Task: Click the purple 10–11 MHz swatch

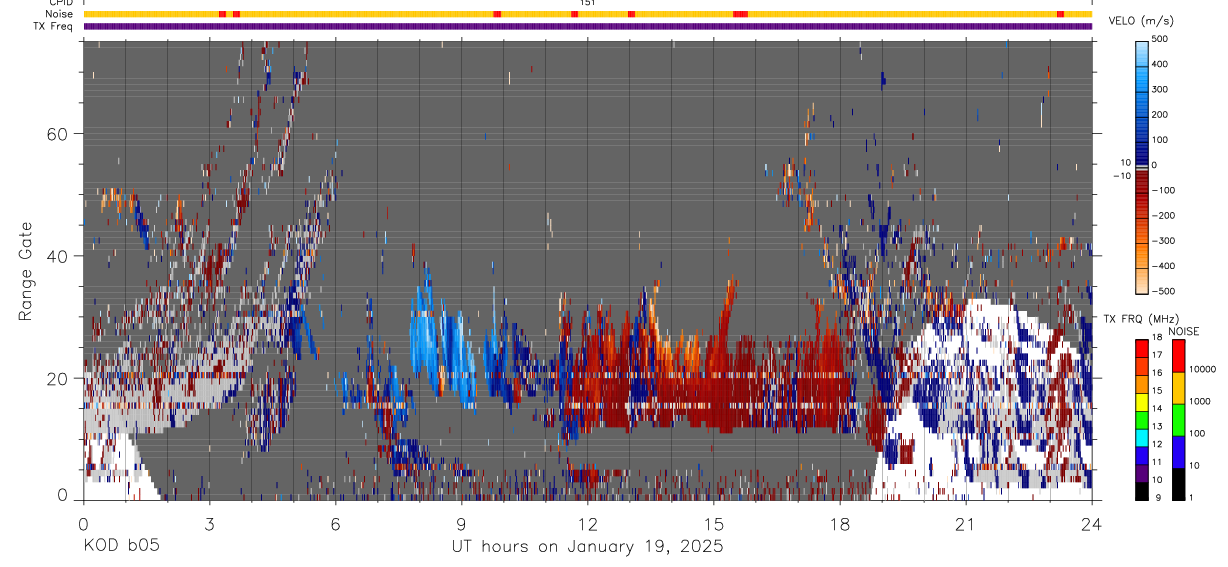Action: [x=1142, y=472]
